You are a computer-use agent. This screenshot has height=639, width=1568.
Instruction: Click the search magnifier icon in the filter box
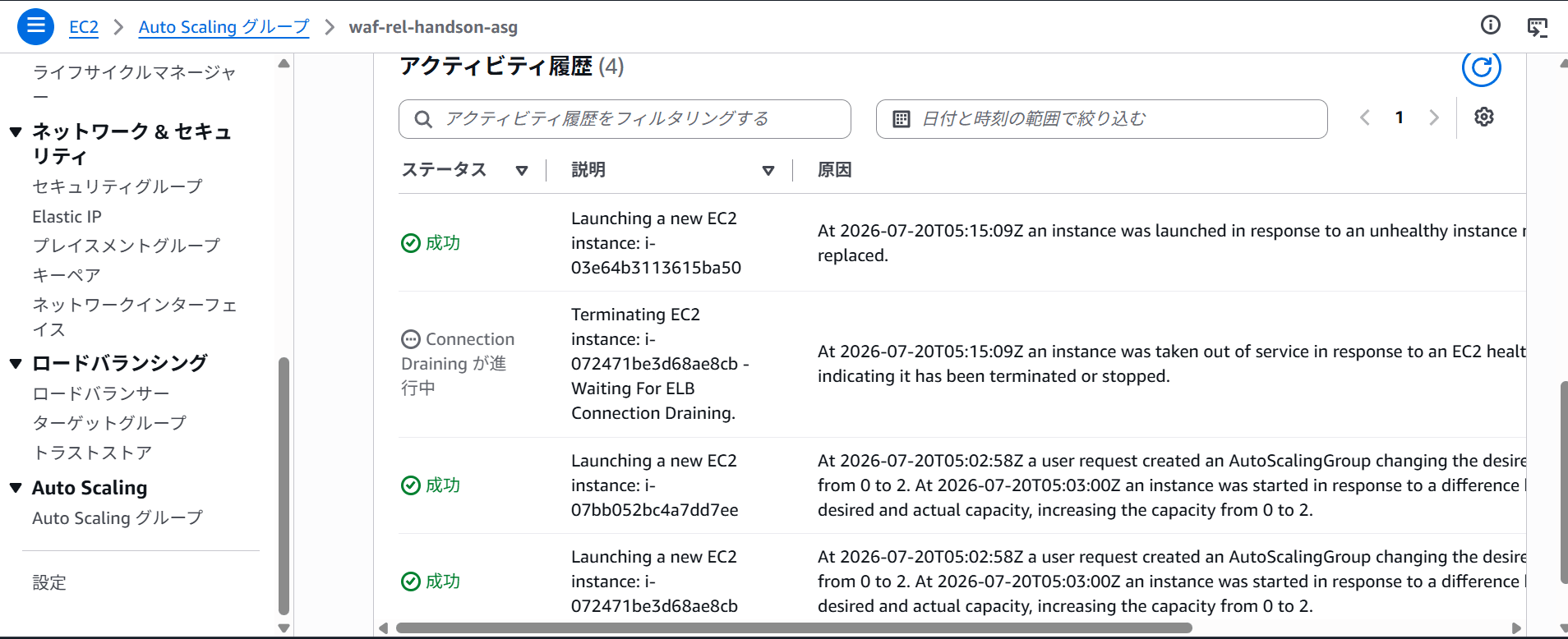coord(423,119)
